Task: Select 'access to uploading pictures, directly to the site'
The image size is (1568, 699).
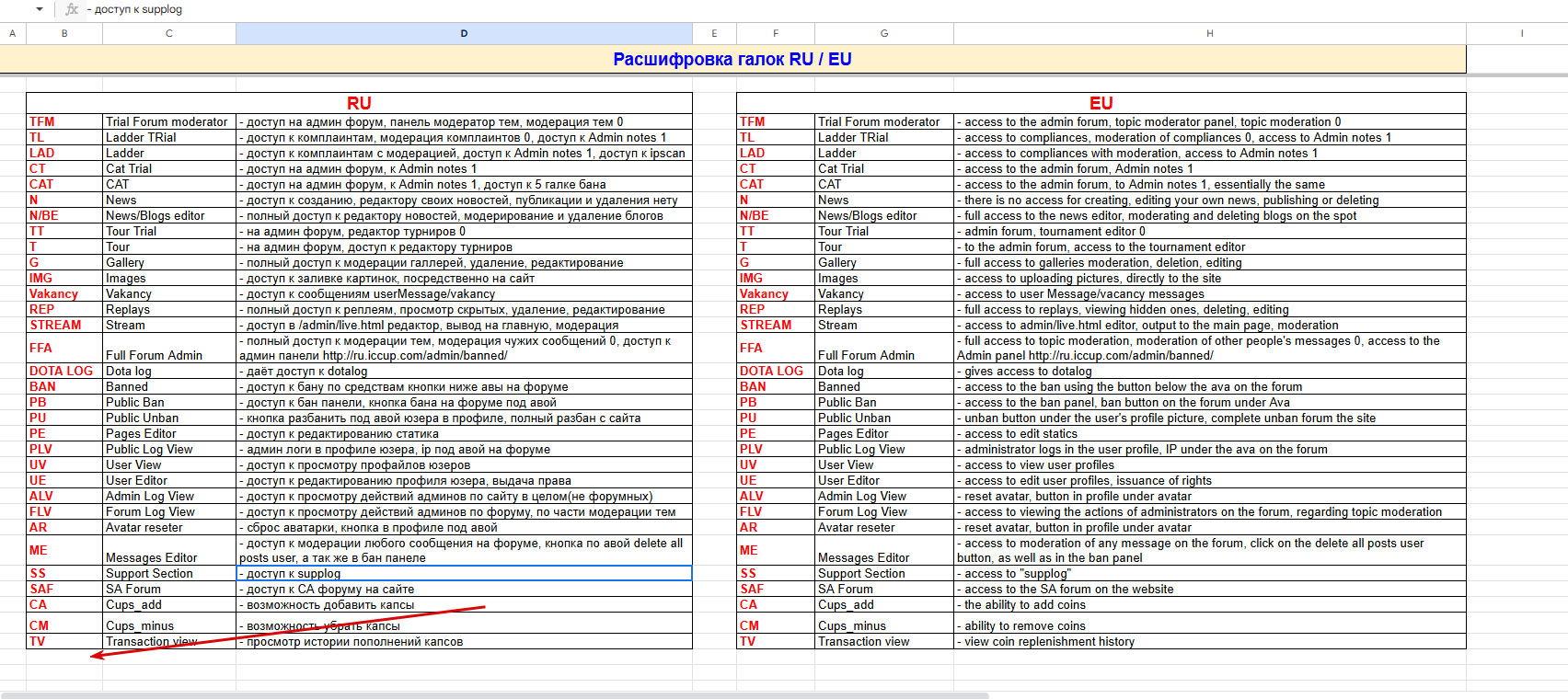Action: tap(1210, 278)
